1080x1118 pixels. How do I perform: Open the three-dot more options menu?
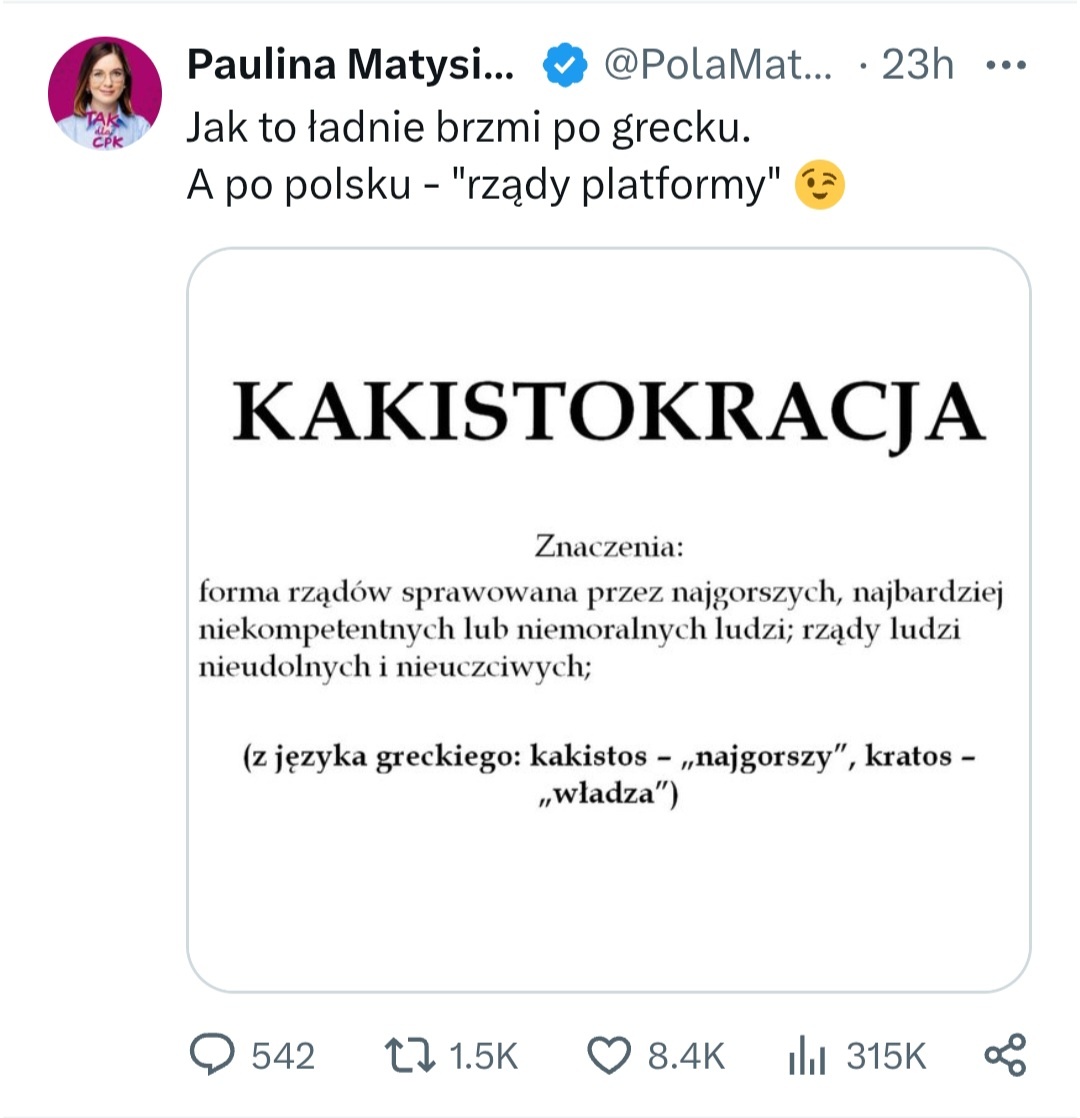coord(1006,66)
